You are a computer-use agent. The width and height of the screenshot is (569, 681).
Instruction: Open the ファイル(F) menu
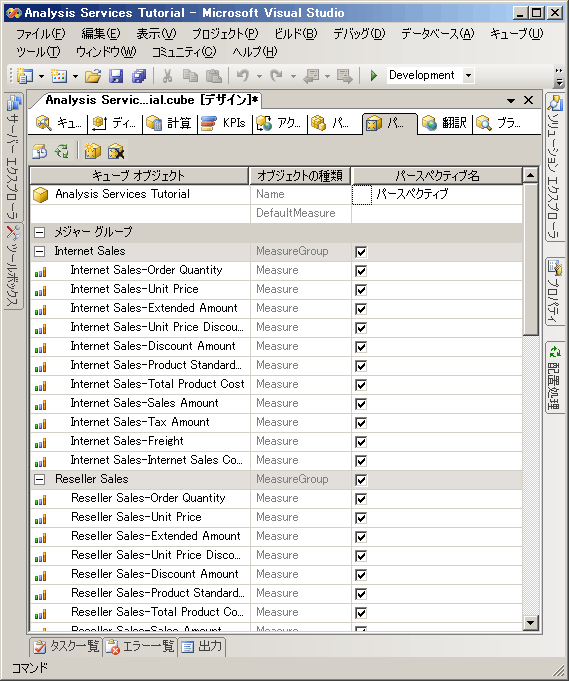pyautogui.click(x=40, y=33)
